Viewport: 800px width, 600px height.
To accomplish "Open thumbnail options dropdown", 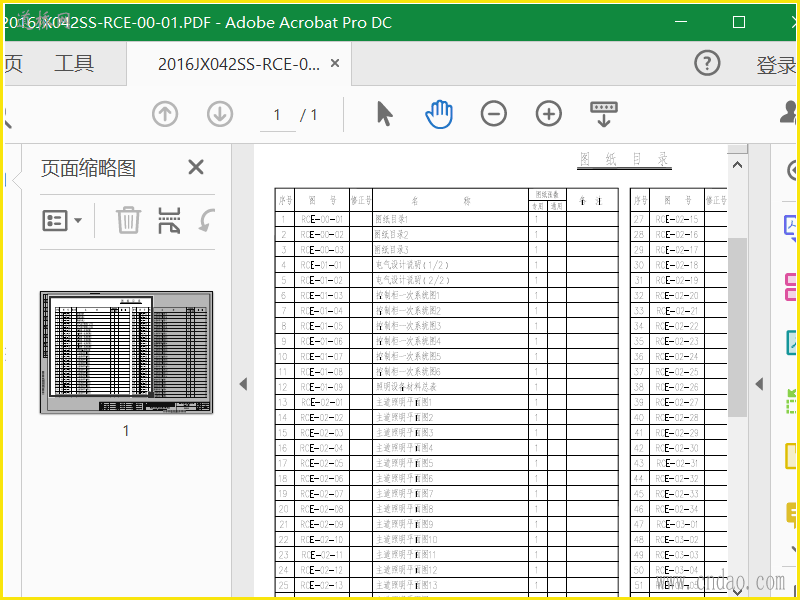I will [x=62, y=221].
